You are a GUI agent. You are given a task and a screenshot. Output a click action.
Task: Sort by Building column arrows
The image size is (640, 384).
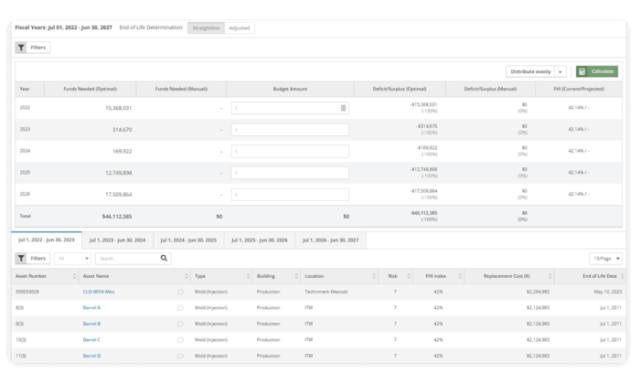(296, 276)
